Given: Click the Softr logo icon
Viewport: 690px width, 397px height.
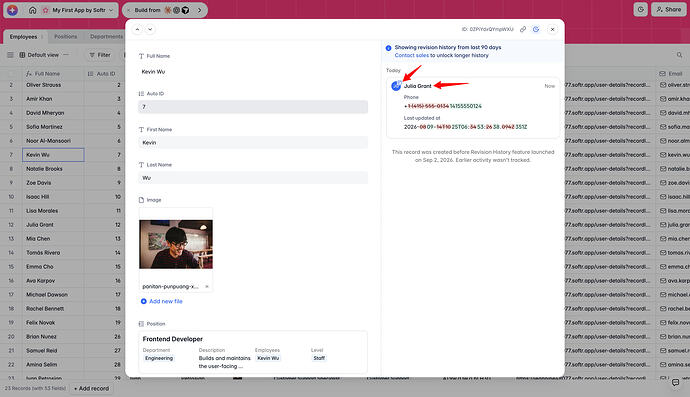Looking at the screenshot, I should [x=12, y=10].
